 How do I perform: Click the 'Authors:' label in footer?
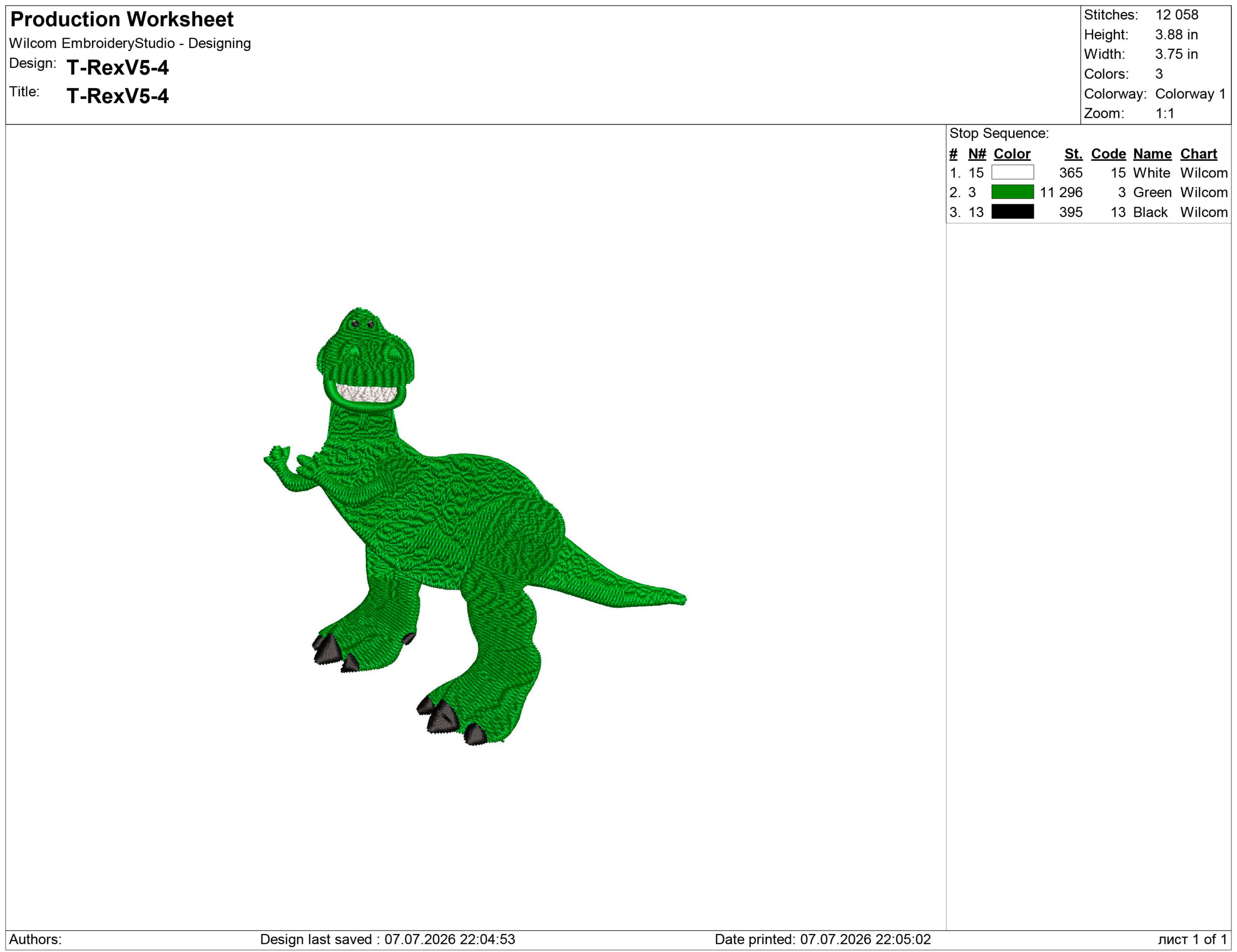click(35, 939)
